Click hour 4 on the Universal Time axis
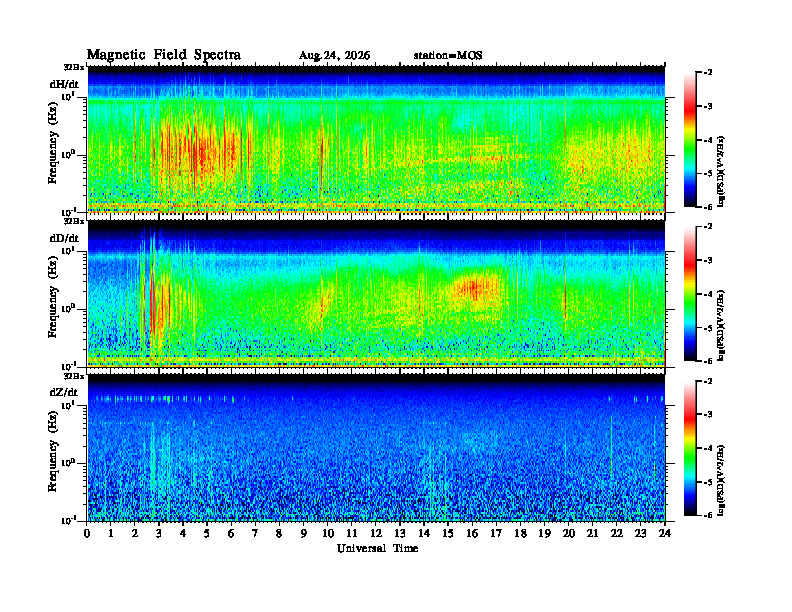The width and height of the screenshot is (792, 612). (183, 534)
